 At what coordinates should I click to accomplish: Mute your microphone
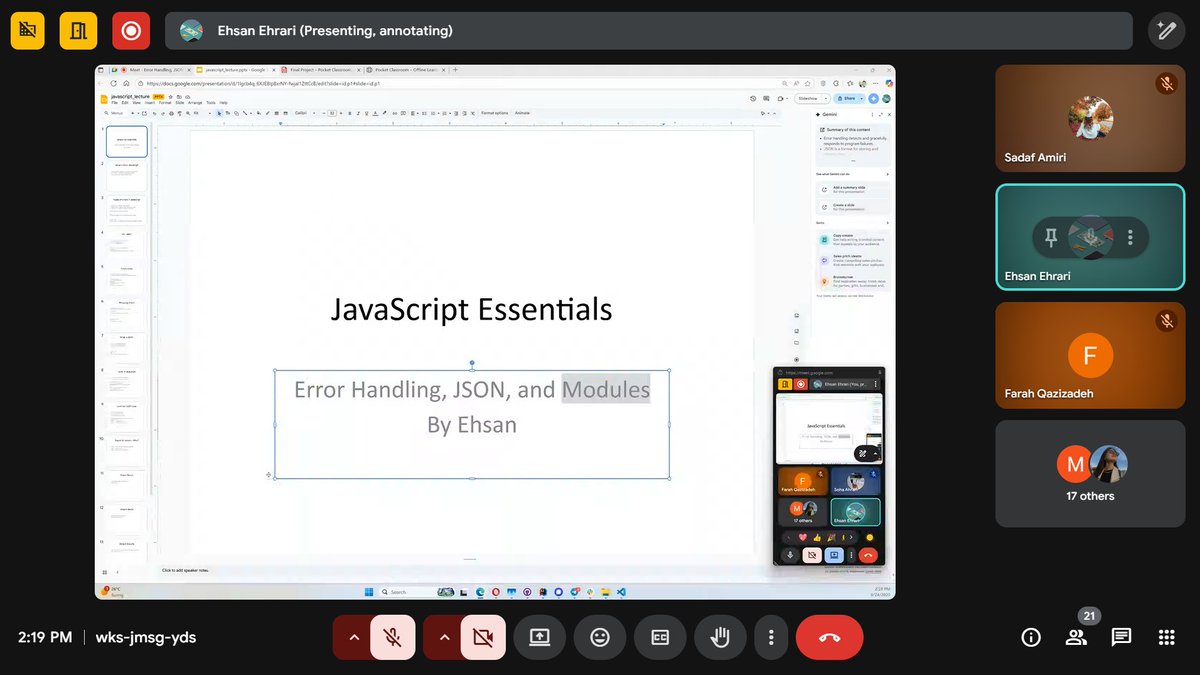click(393, 637)
